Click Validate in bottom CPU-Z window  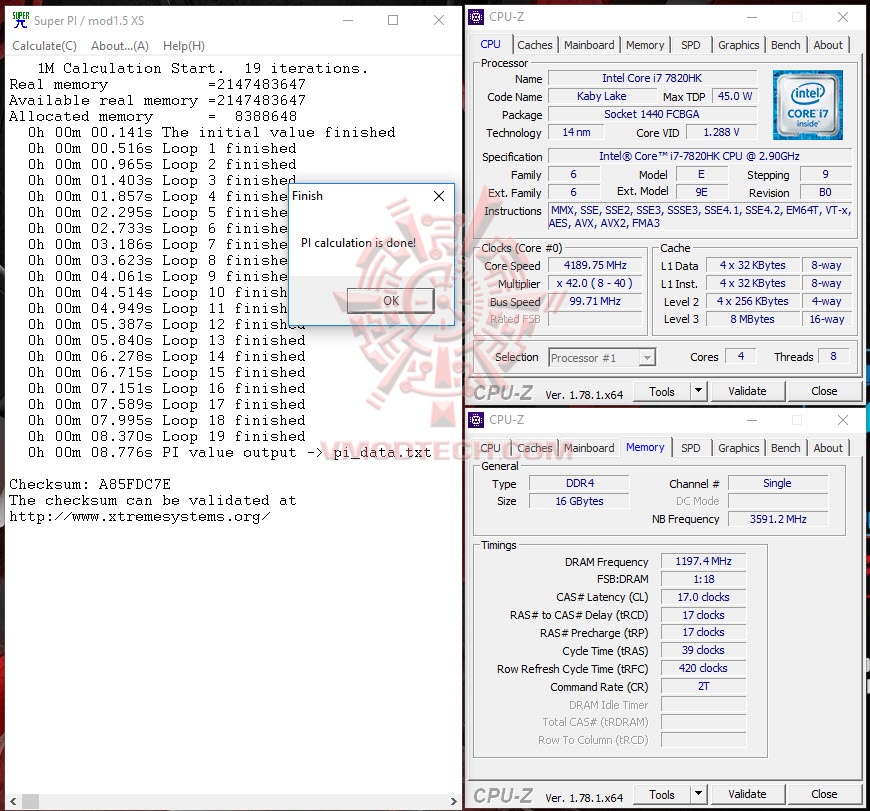[x=747, y=794]
